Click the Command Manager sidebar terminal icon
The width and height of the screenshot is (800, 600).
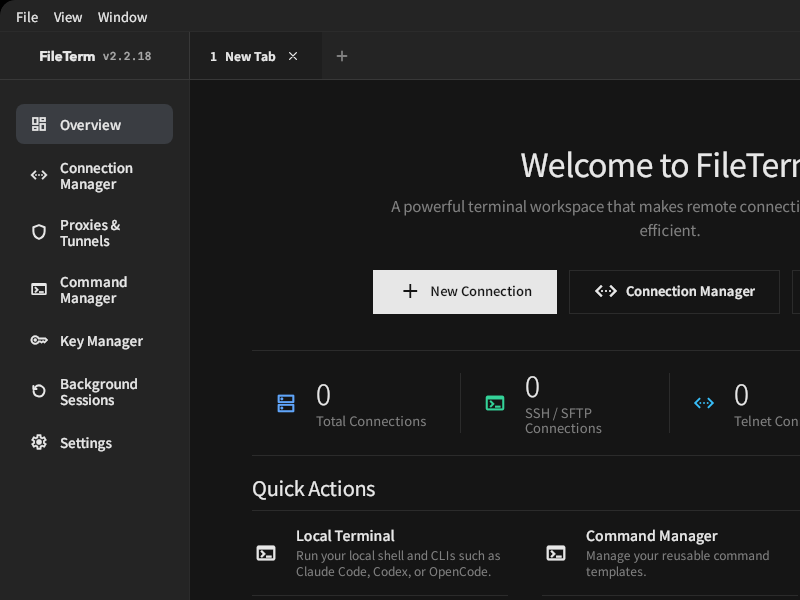(x=39, y=290)
